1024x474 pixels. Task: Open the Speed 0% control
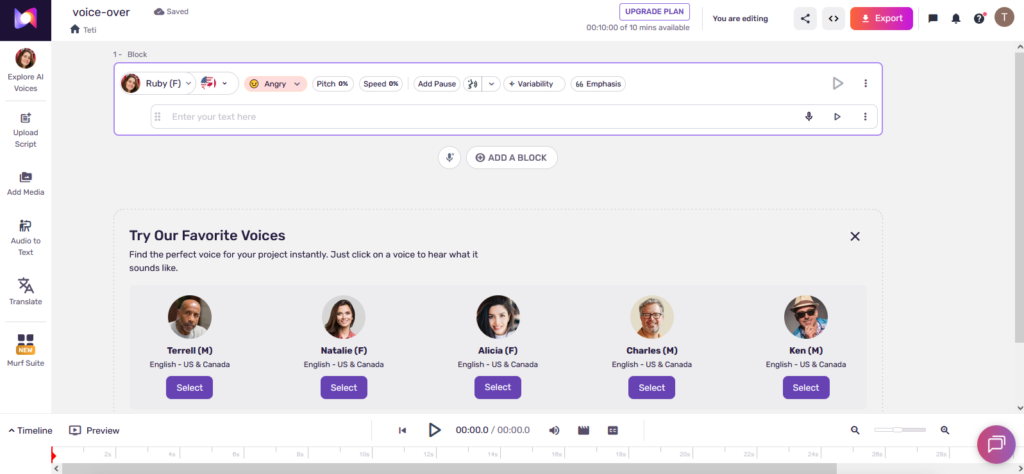point(379,84)
